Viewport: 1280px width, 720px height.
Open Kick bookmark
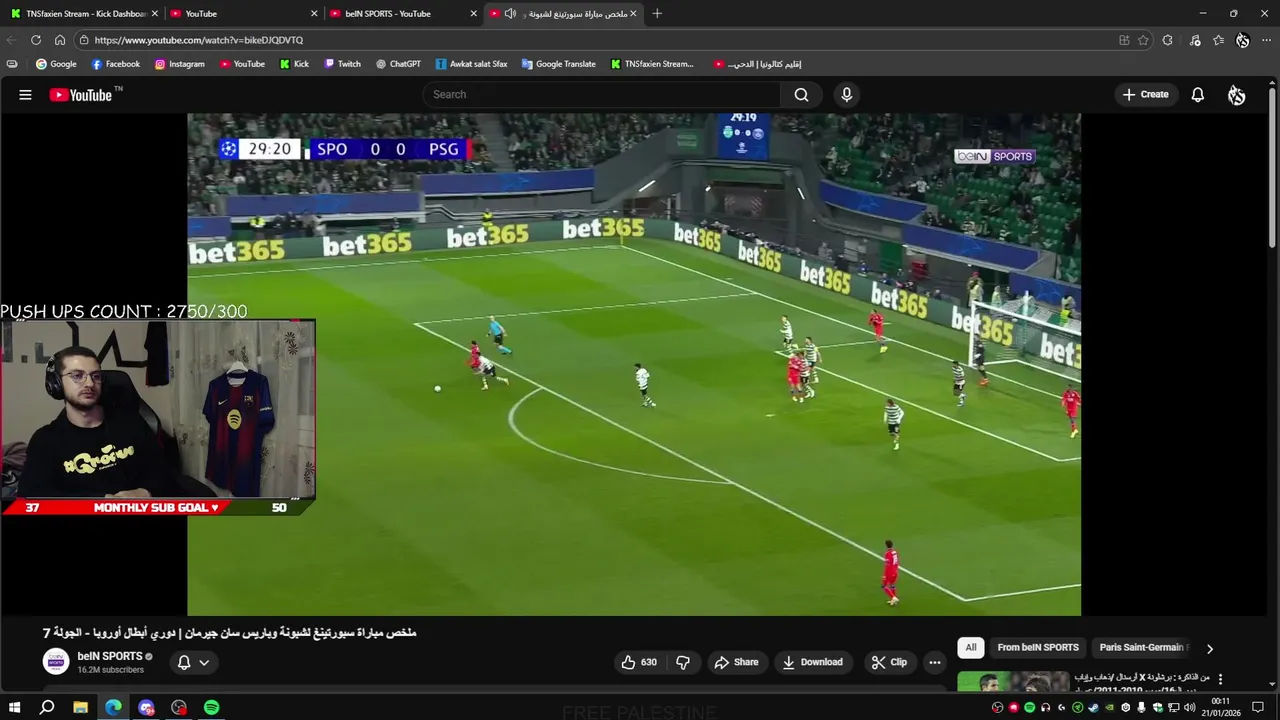click(x=294, y=64)
